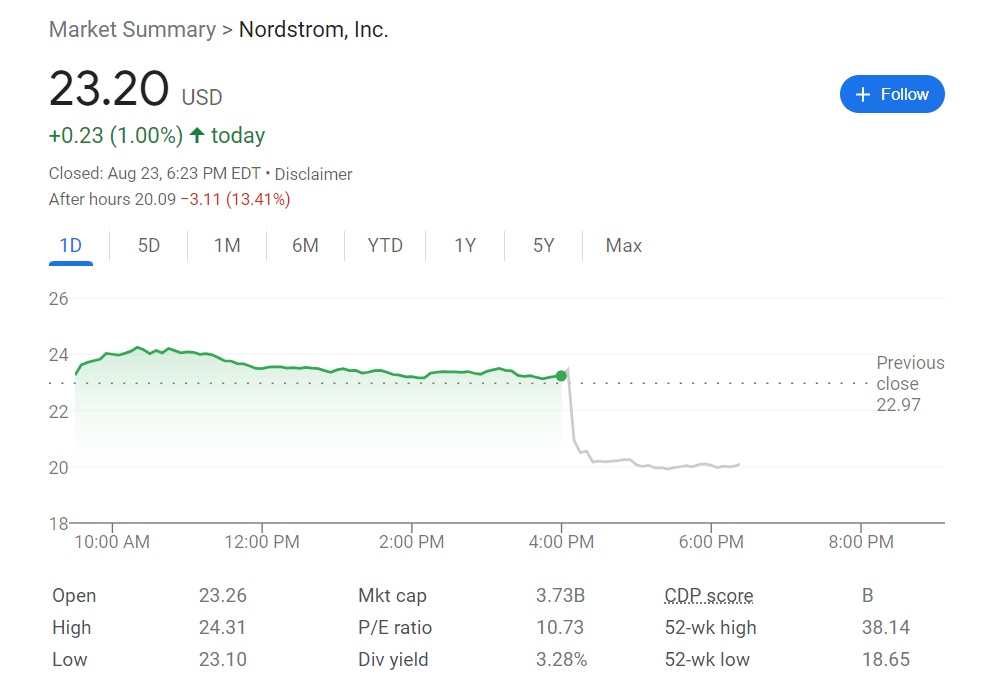Switch to the 5D time range tab
The image size is (983, 695).
[149, 246]
